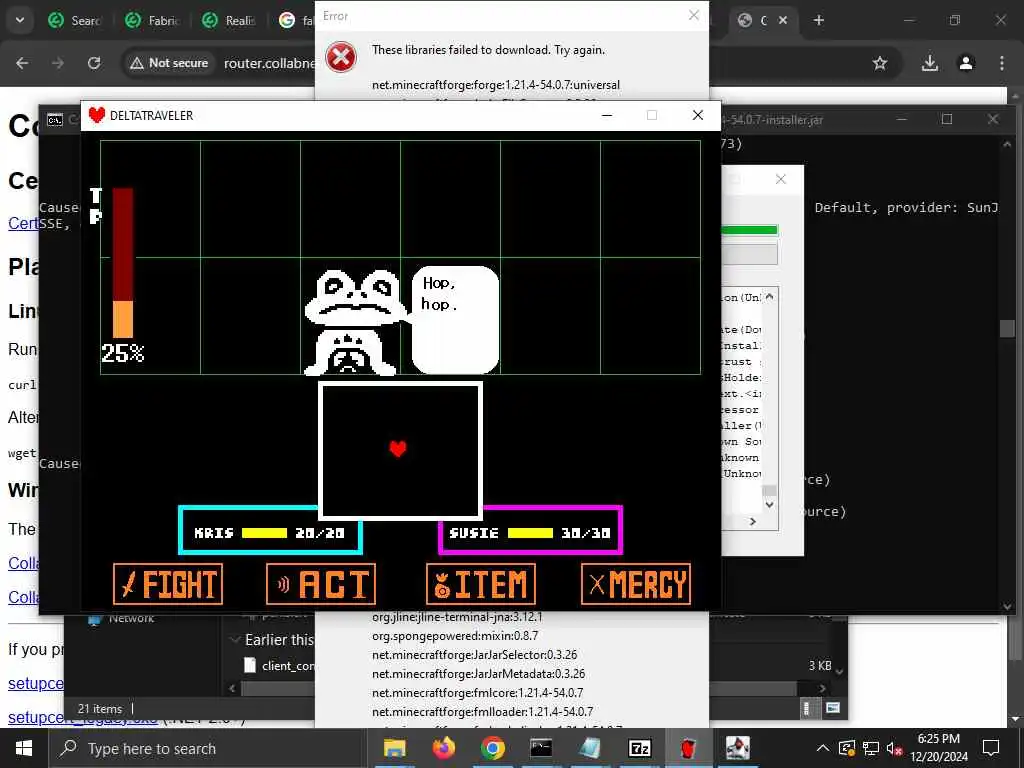The image size is (1024, 768).
Task: Open the Chrome three-dot menu
Action: (x=1002, y=63)
